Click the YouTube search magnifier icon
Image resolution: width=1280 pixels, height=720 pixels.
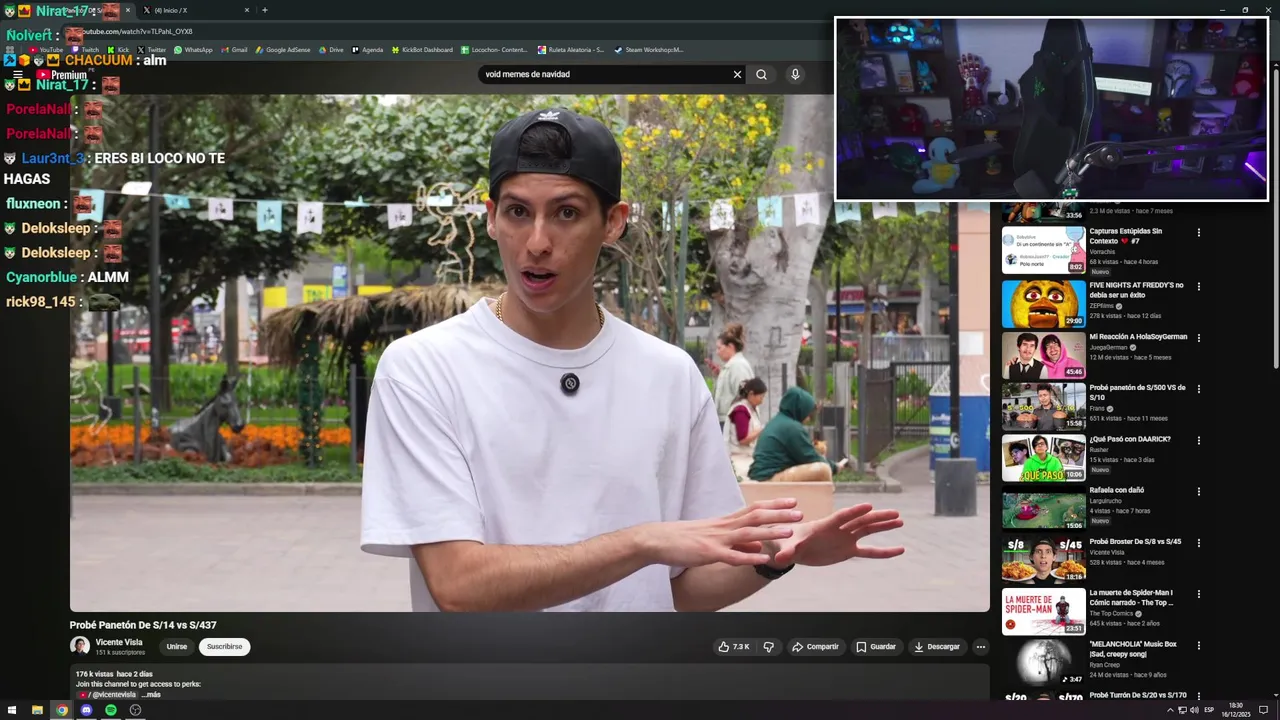click(761, 74)
